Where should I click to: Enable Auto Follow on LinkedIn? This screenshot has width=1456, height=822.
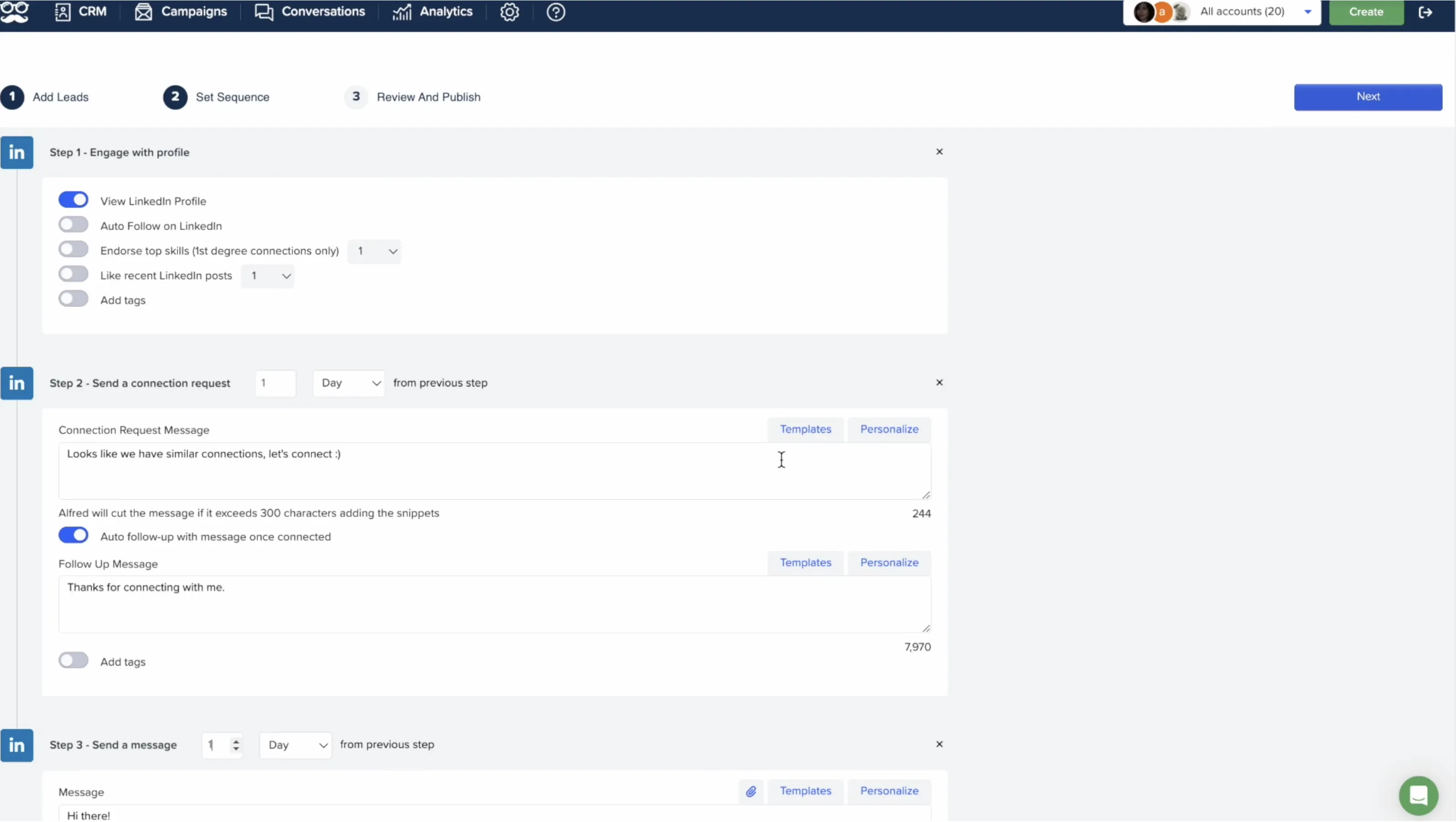pyautogui.click(x=74, y=225)
